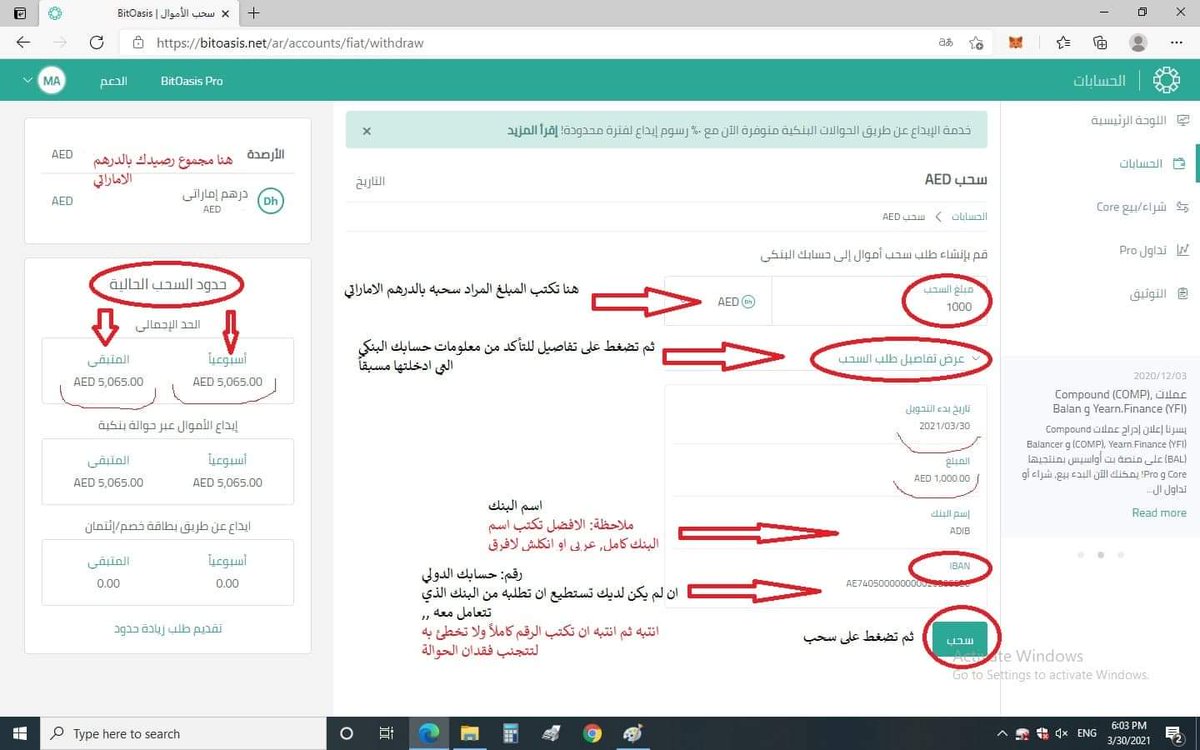The height and width of the screenshot is (750, 1200).
Task: Click the browser address bar URL
Action: [290, 43]
